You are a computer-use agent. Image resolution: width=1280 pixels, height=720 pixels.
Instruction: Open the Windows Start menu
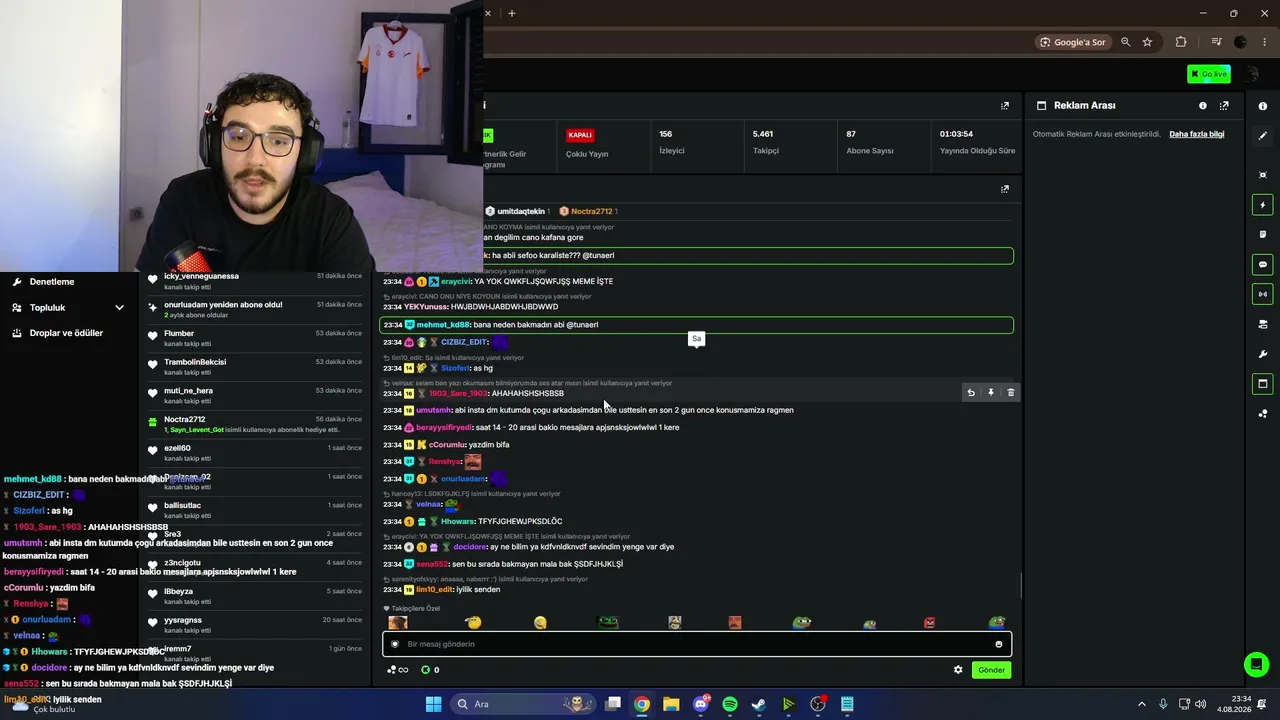coord(433,704)
